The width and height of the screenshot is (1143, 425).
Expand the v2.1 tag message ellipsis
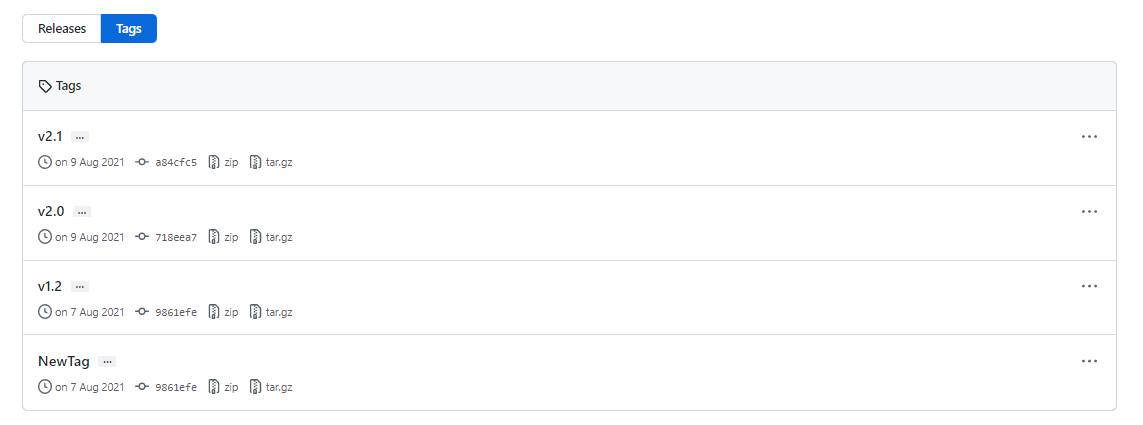point(80,137)
